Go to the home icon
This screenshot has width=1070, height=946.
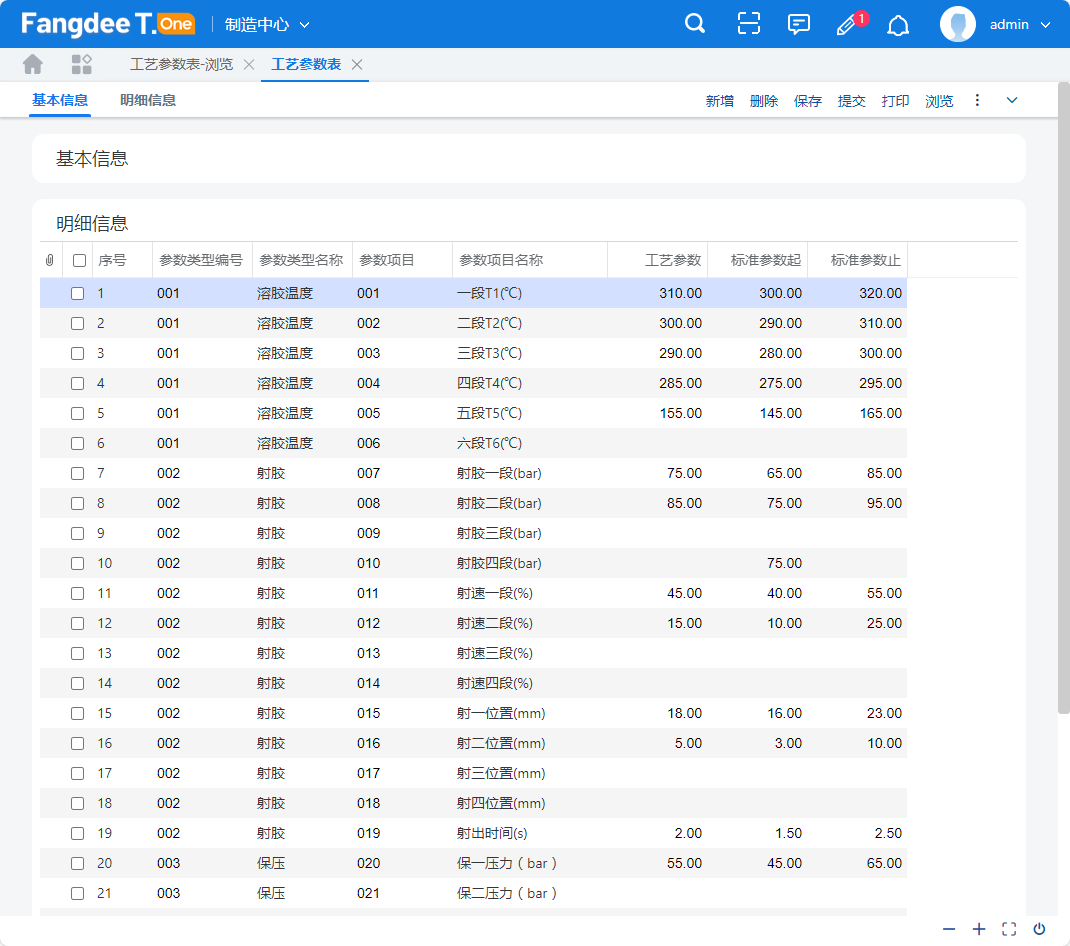[x=33, y=64]
